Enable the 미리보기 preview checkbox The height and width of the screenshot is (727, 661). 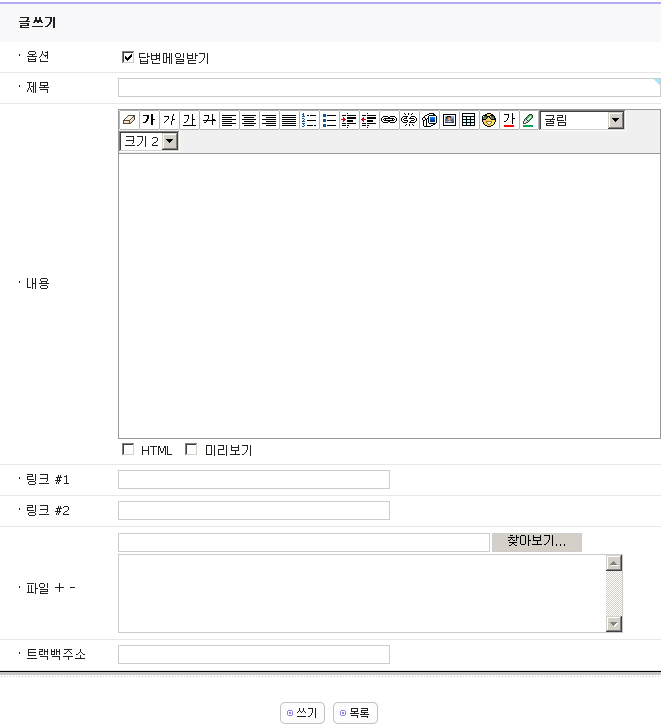tap(191, 449)
